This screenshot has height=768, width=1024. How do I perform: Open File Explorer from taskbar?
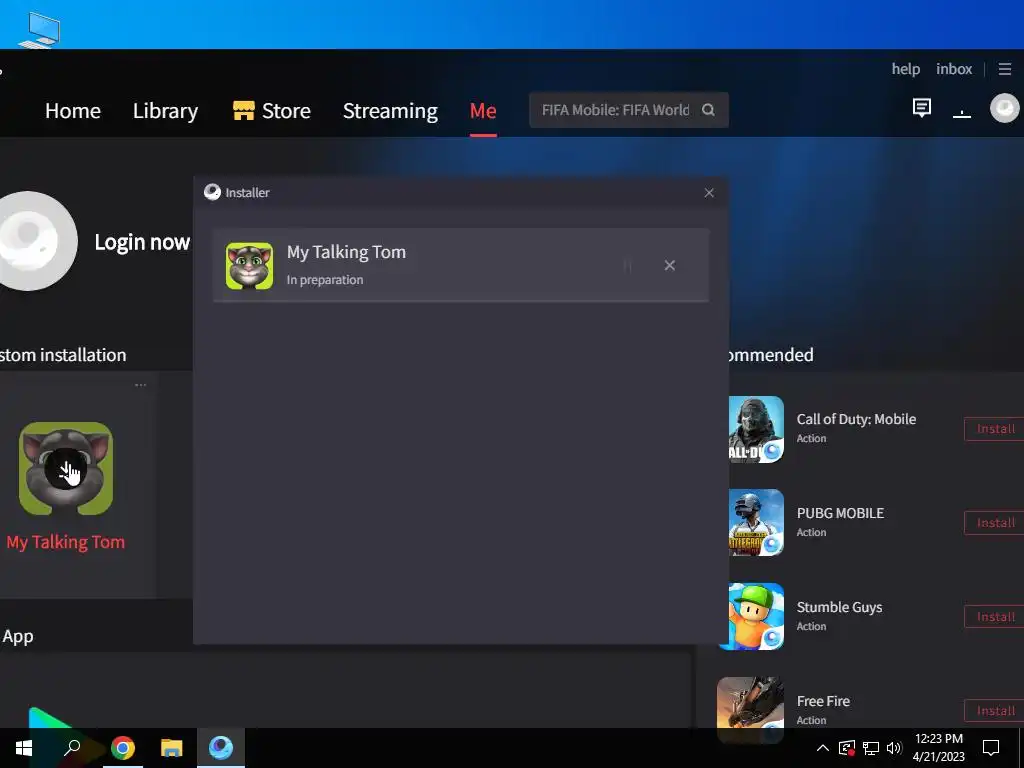click(171, 748)
